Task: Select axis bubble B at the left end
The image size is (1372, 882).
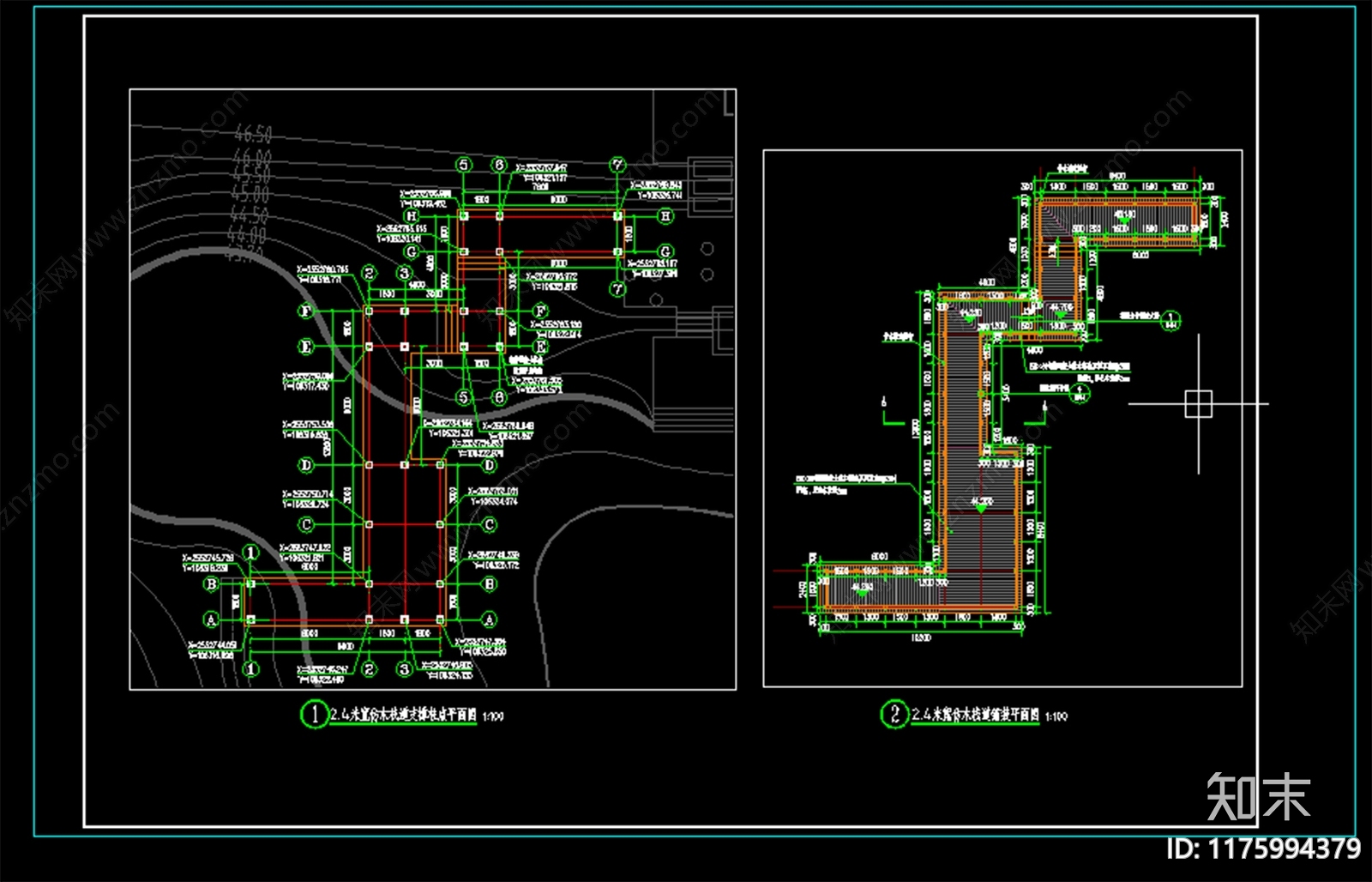Action: (211, 584)
